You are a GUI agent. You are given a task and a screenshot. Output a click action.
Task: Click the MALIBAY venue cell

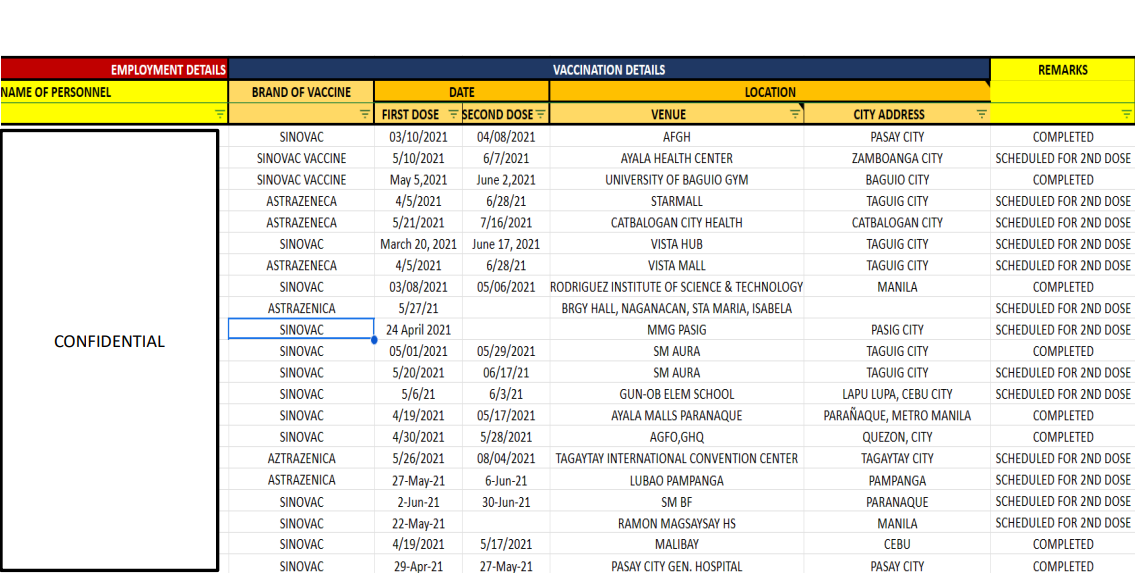click(676, 544)
